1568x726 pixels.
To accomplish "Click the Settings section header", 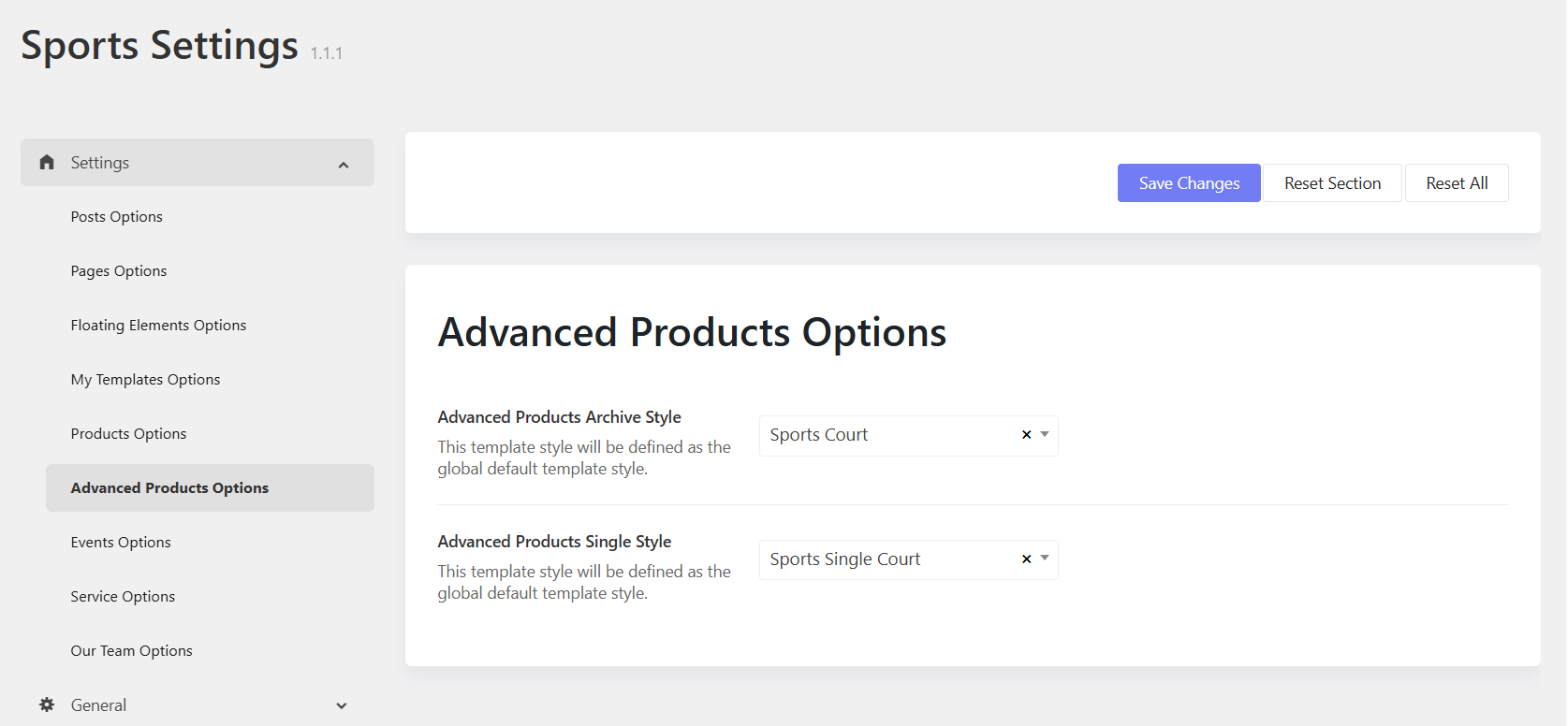I will (x=198, y=163).
